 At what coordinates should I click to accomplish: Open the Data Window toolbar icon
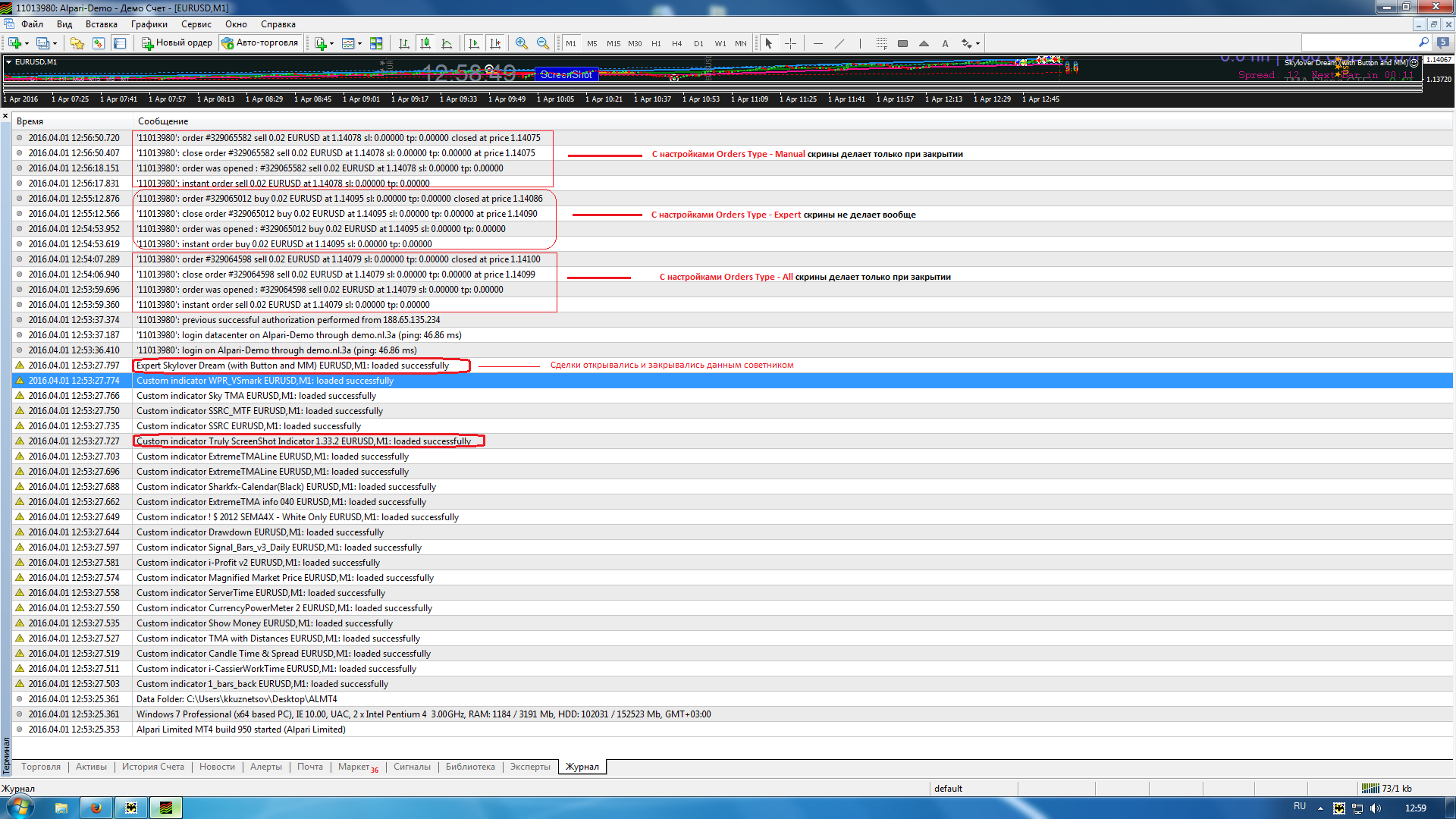(x=98, y=43)
